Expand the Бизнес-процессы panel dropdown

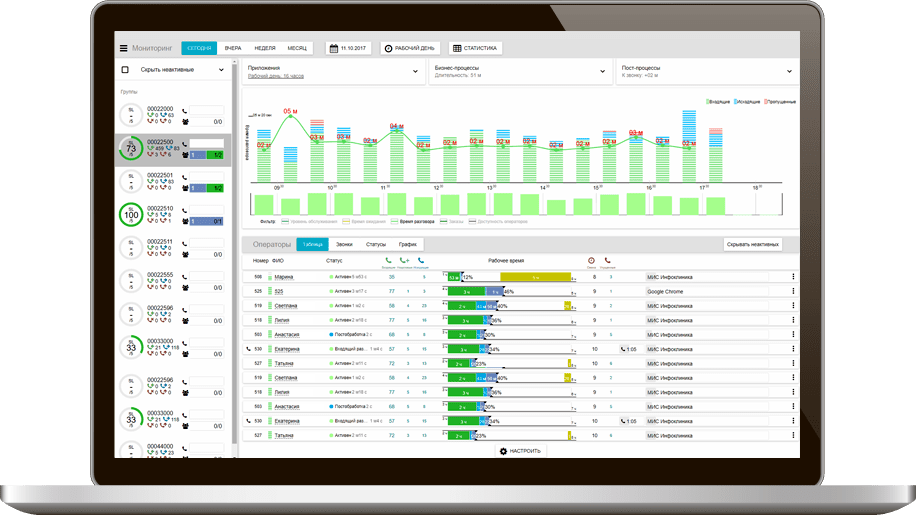[x=602, y=71]
